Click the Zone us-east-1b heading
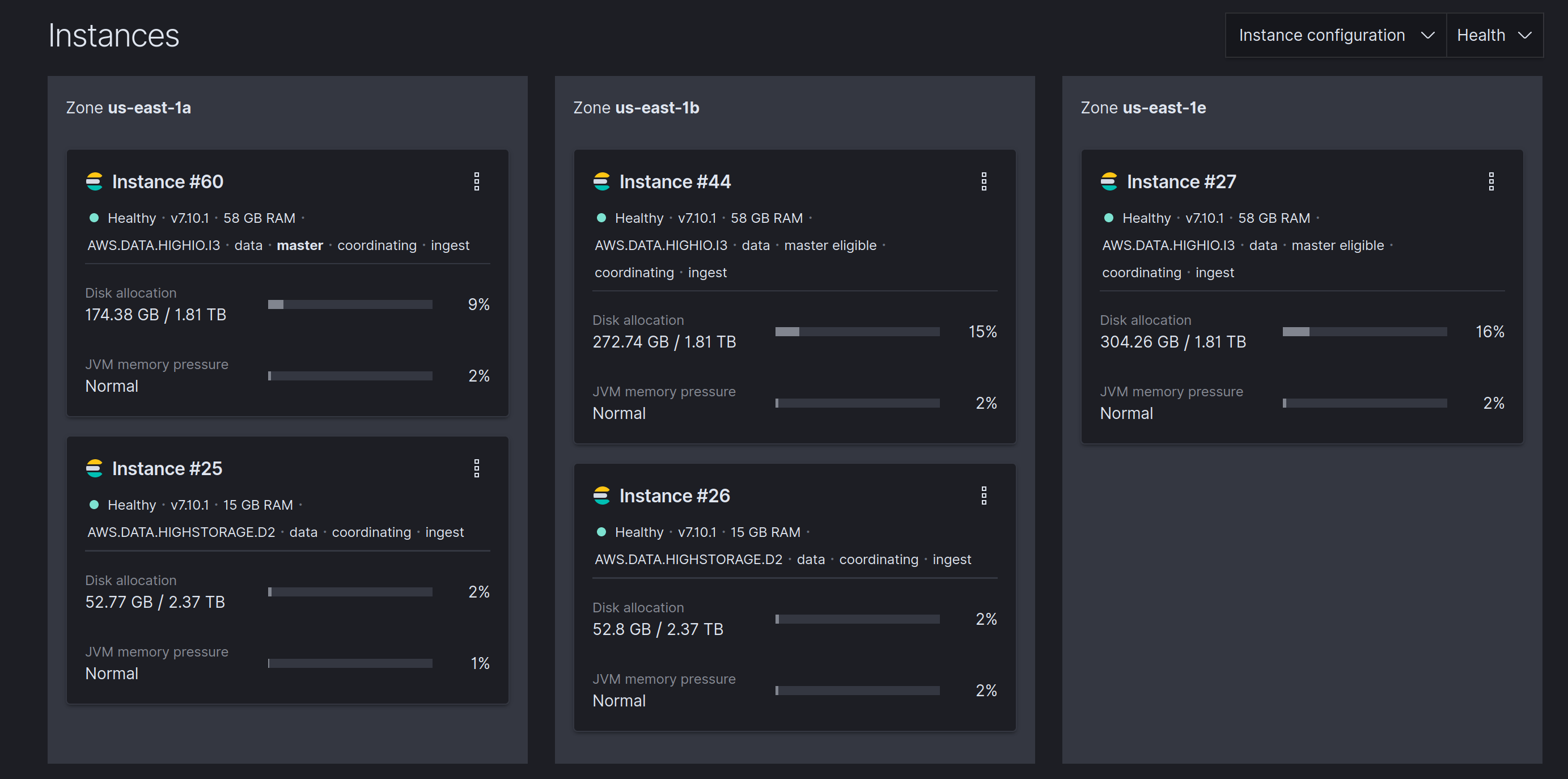1568x779 pixels. pyautogui.click(x=636, y=108)
